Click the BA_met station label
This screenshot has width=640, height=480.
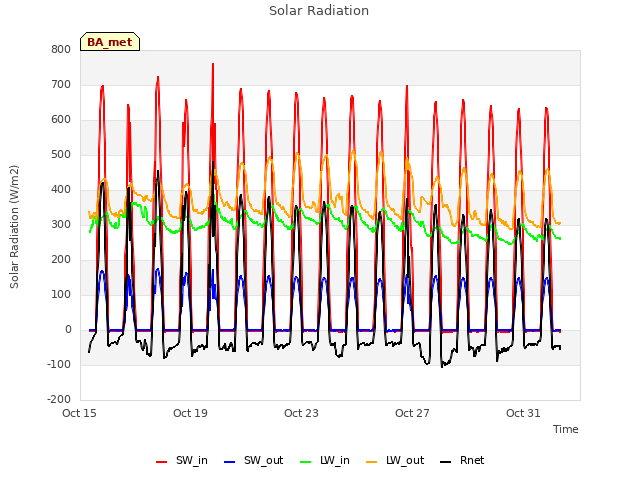[110, 42]
